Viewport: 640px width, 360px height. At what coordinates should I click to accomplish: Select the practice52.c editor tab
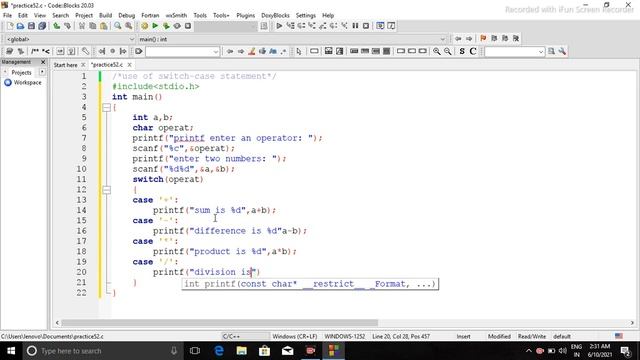[107, 65]
